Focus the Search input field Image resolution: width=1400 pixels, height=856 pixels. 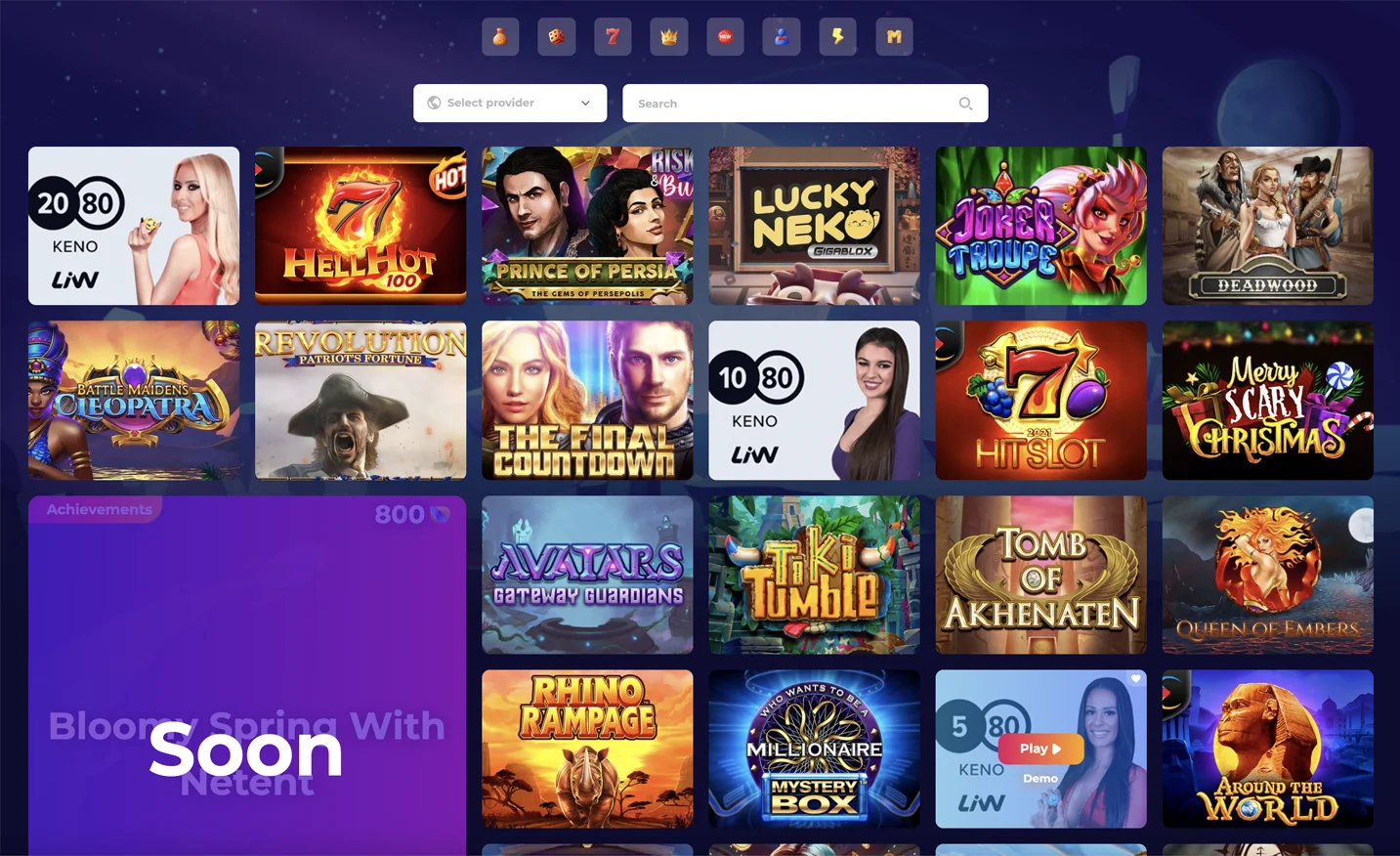805,104
